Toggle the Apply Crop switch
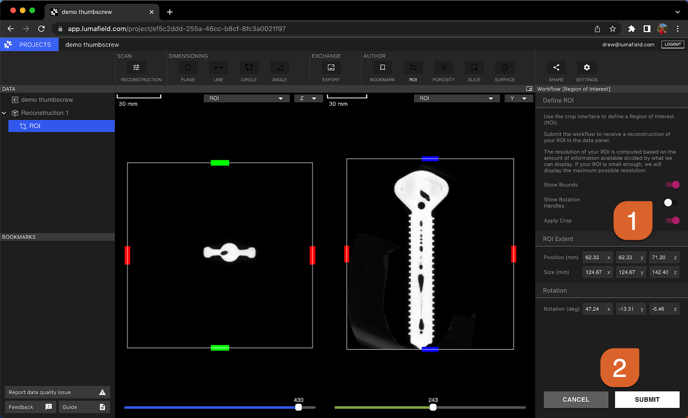This screenshot has width=688, height=418. [672, 220]
